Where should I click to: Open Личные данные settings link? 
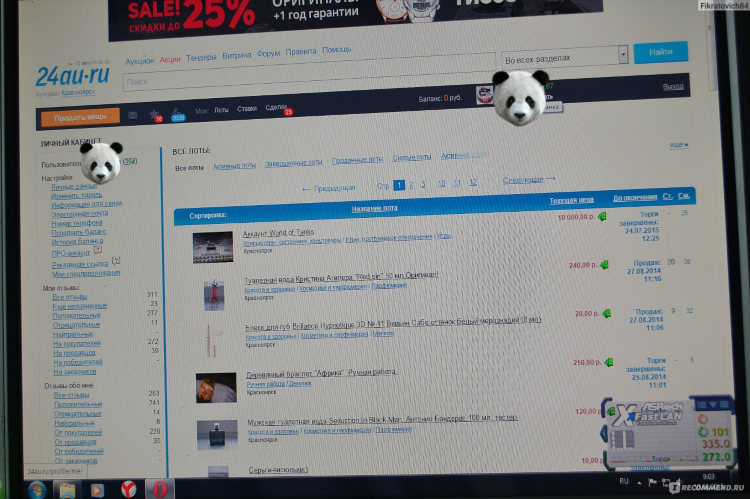pyautogui.click(x=74, y=187)
